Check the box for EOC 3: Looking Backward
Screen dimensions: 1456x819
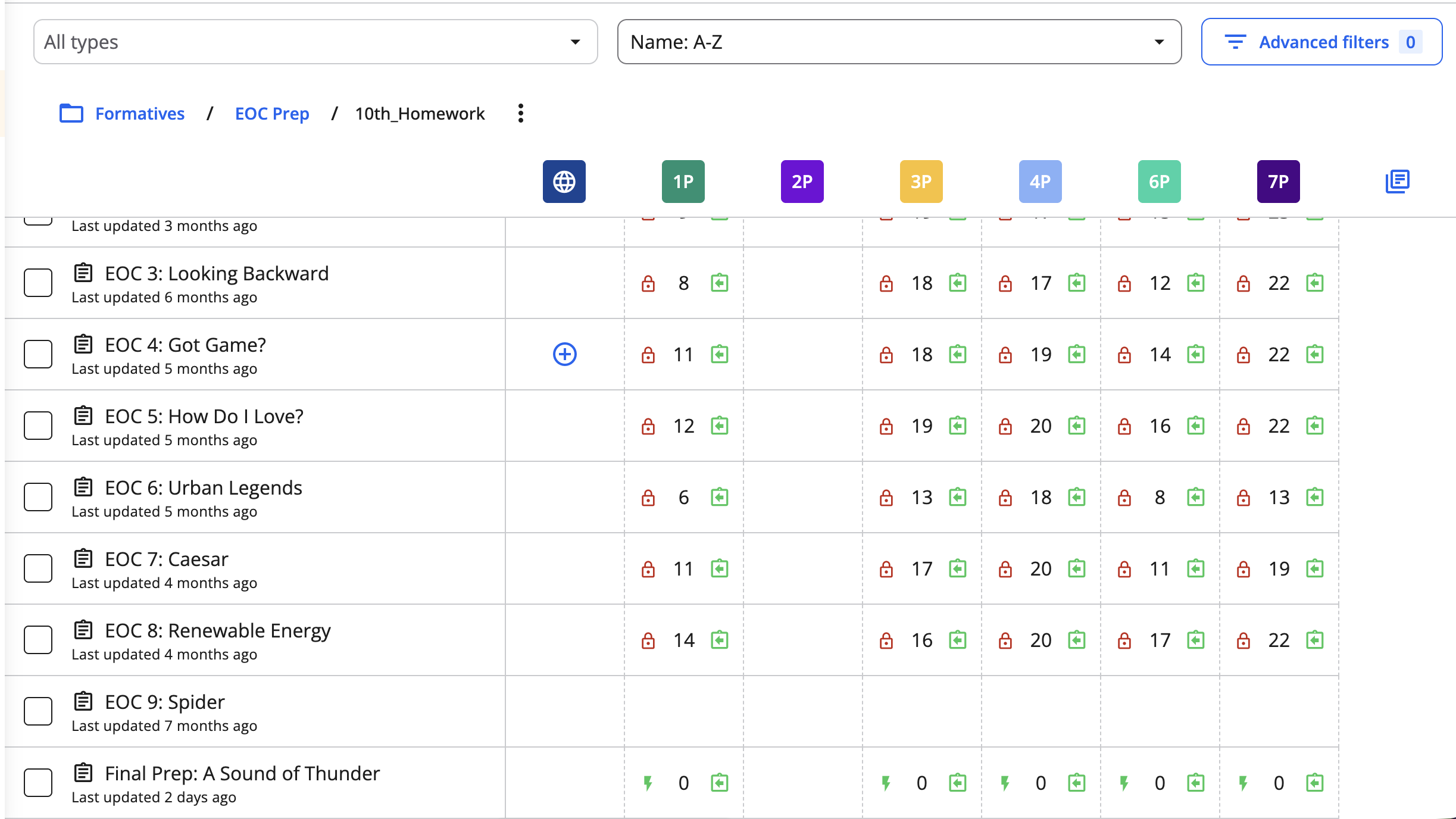tap(38, 283)
